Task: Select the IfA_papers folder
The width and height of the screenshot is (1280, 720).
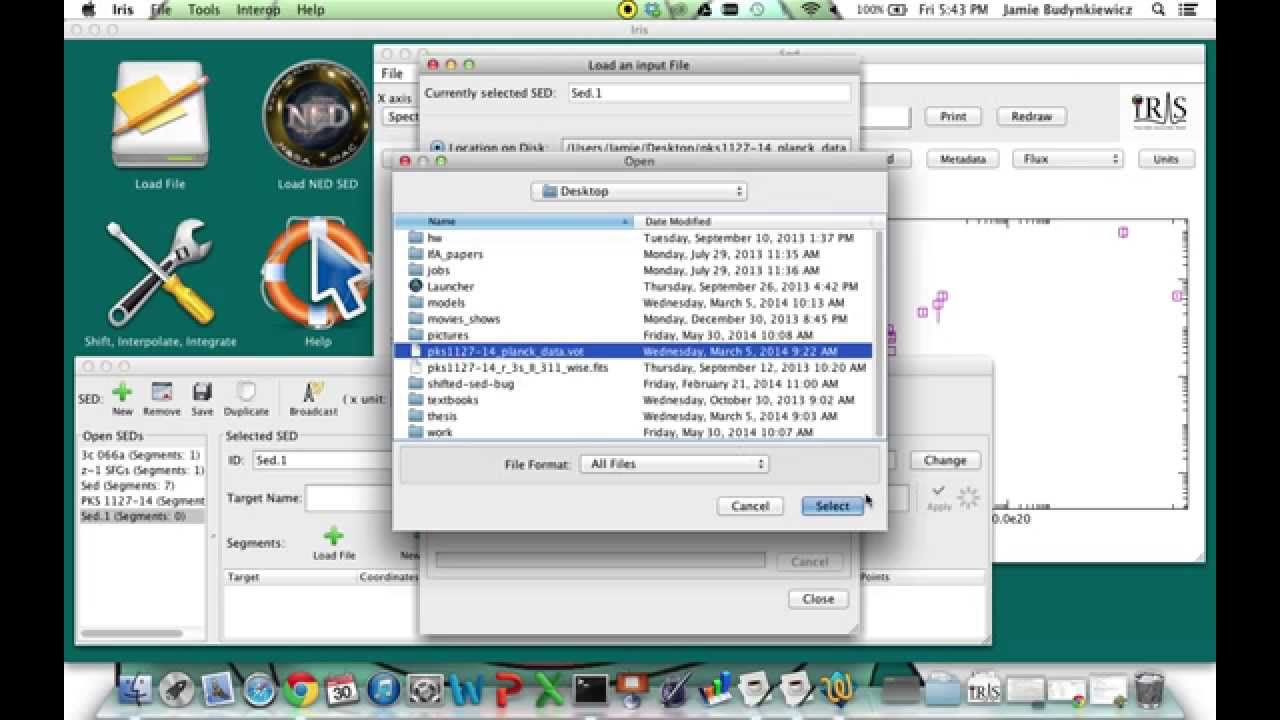Action: coord(633,254)
